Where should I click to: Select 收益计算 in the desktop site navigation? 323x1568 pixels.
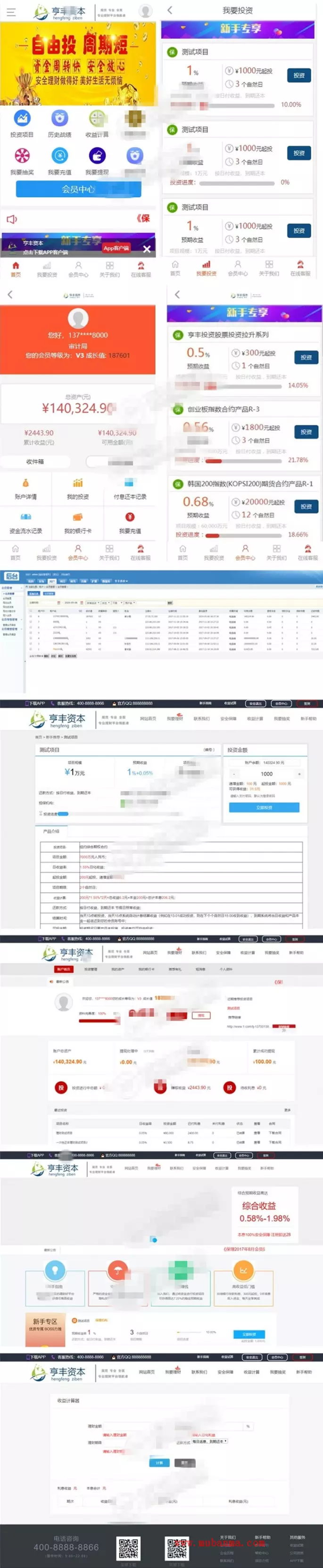click(x=255, y=718)
